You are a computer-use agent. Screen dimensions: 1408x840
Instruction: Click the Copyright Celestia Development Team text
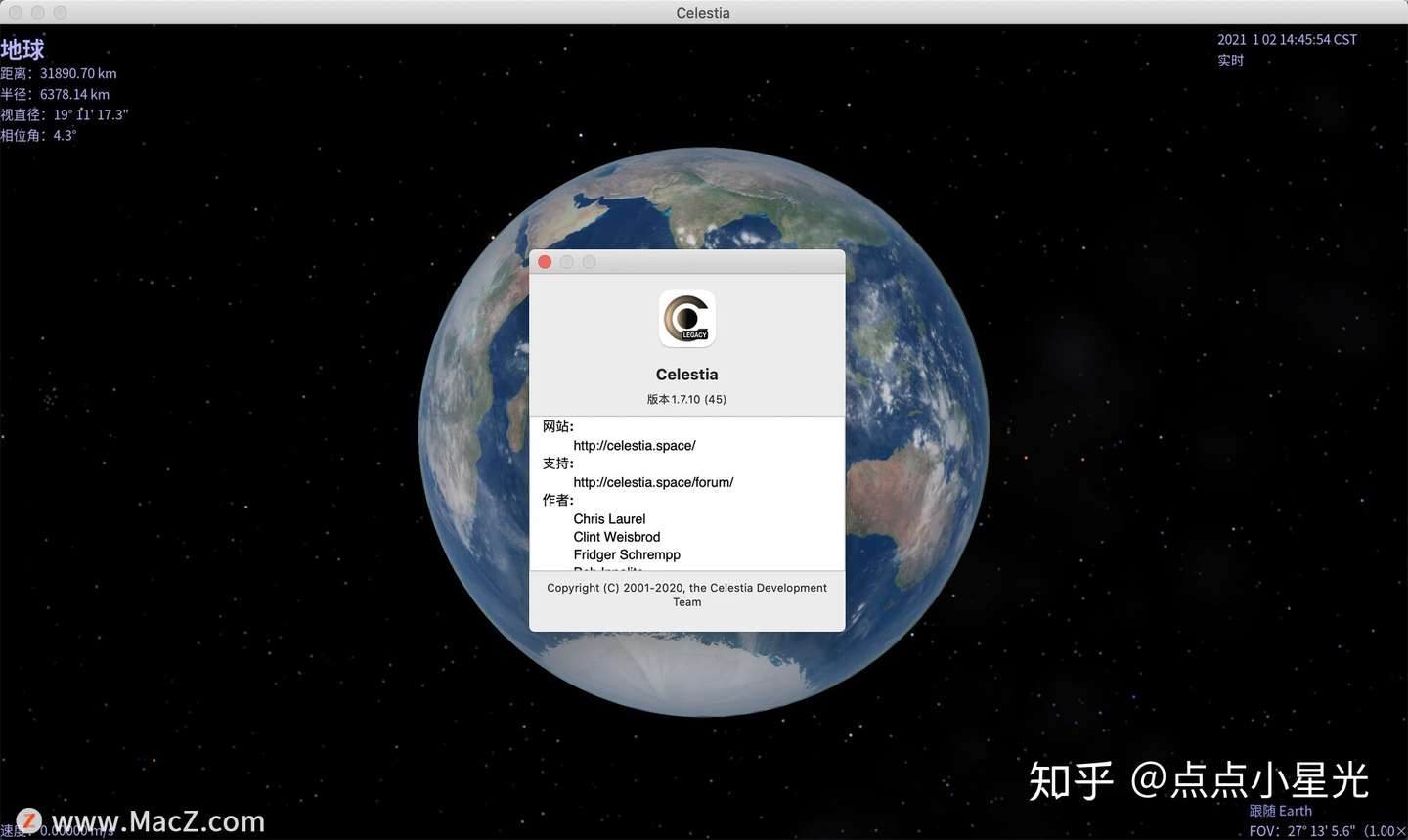[x=686, y=595]
